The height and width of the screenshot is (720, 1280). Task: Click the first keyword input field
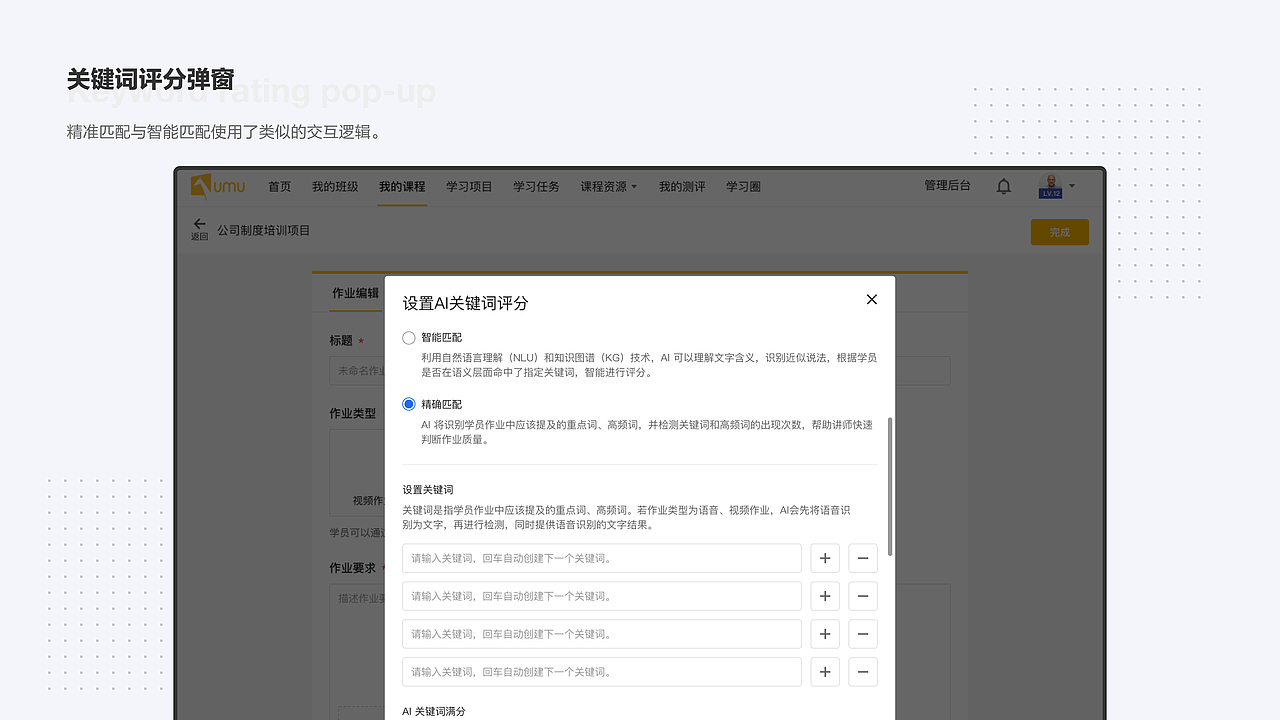coord(600,558)
